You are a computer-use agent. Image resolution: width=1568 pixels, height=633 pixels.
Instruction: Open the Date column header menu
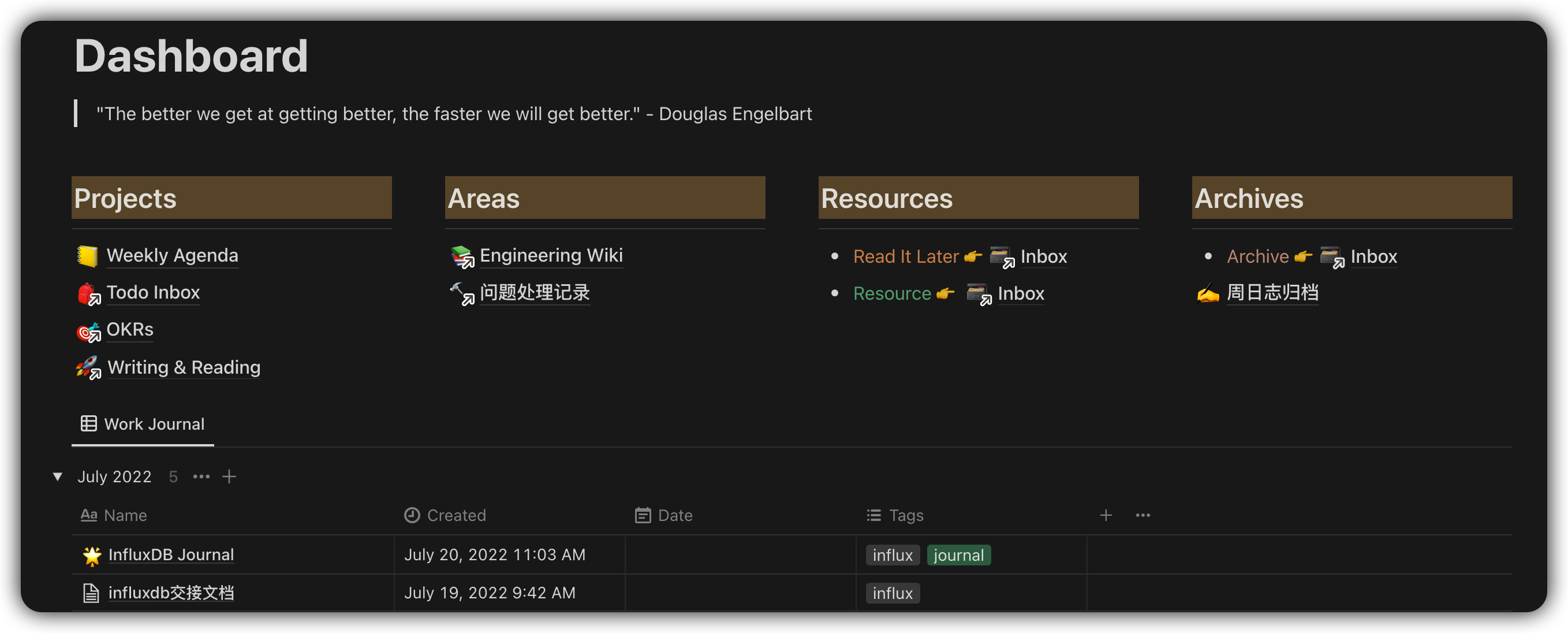point(663,516)
